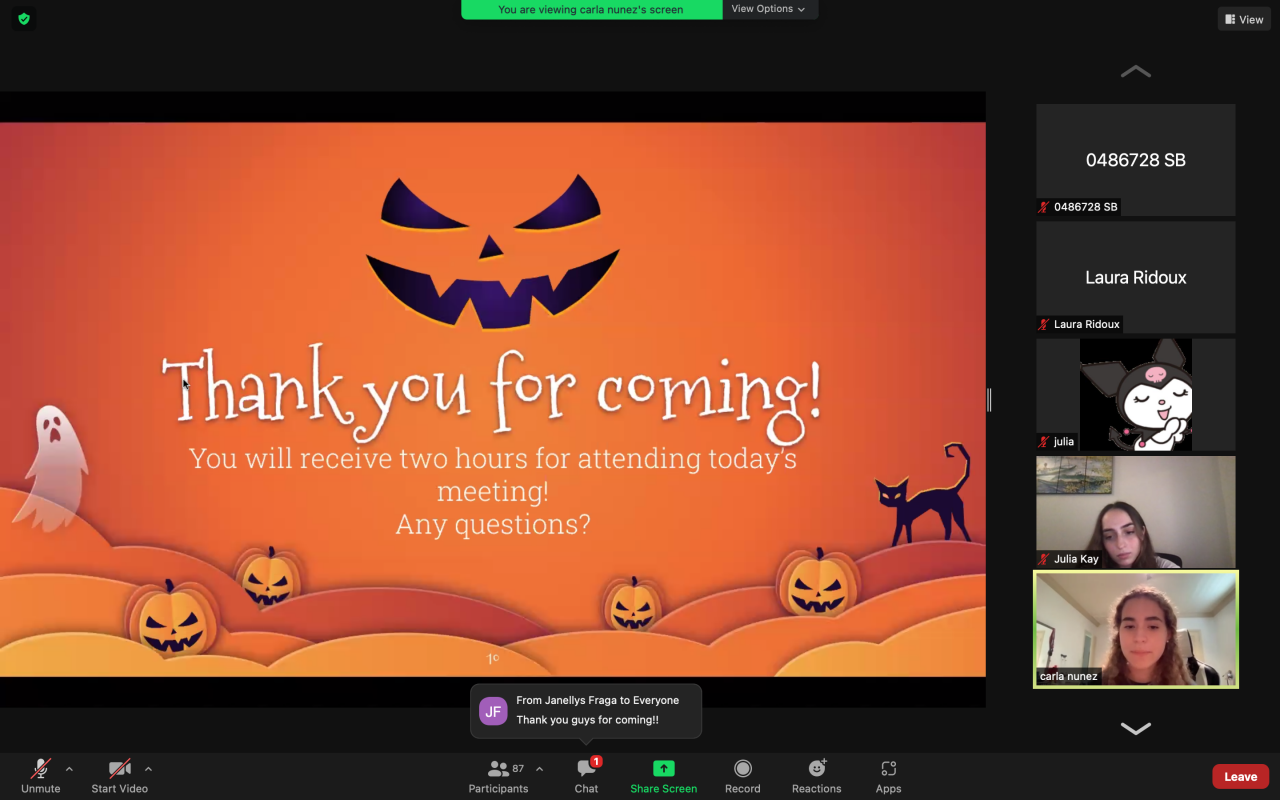Select carla nunez's highlighted video tile
This screenshot has height=800, width=1280.
1136,629
